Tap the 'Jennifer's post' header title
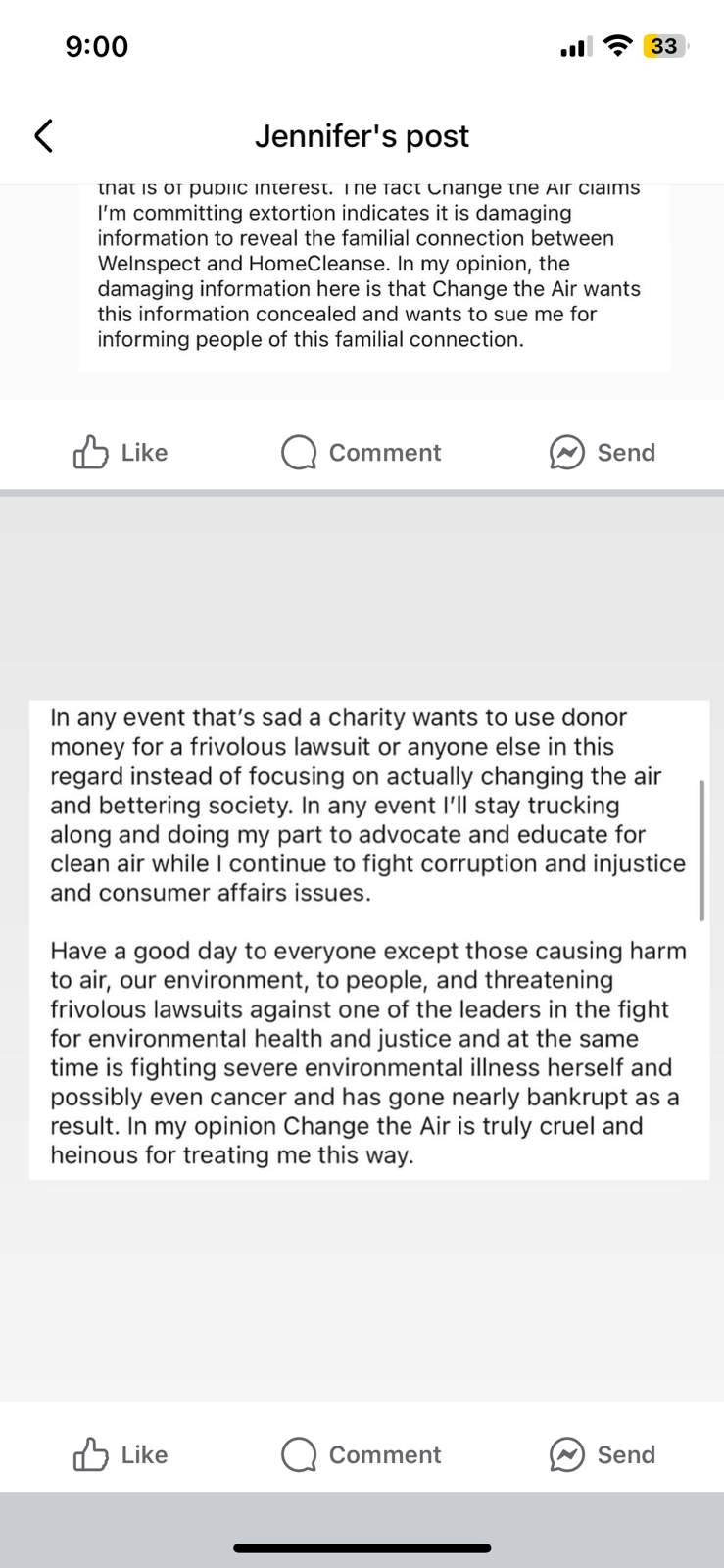This screenshot has width=724, height=1568. tap(362, 136)
